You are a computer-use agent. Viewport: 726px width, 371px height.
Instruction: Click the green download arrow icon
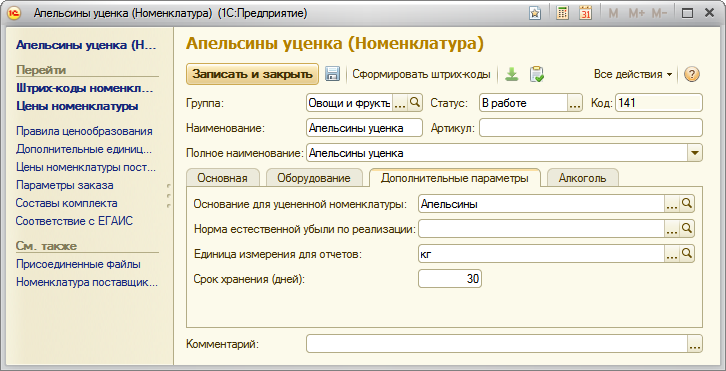tap(511, 74)
